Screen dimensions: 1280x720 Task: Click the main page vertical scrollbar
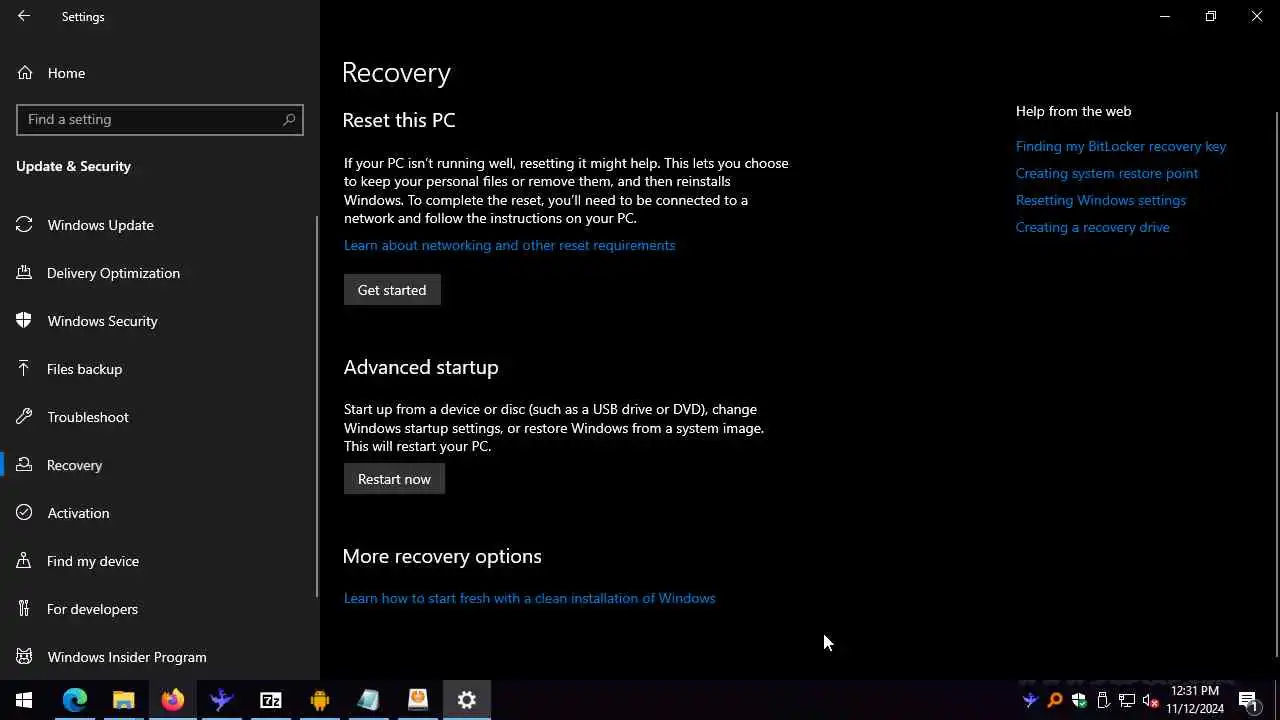click(1276, 384)
